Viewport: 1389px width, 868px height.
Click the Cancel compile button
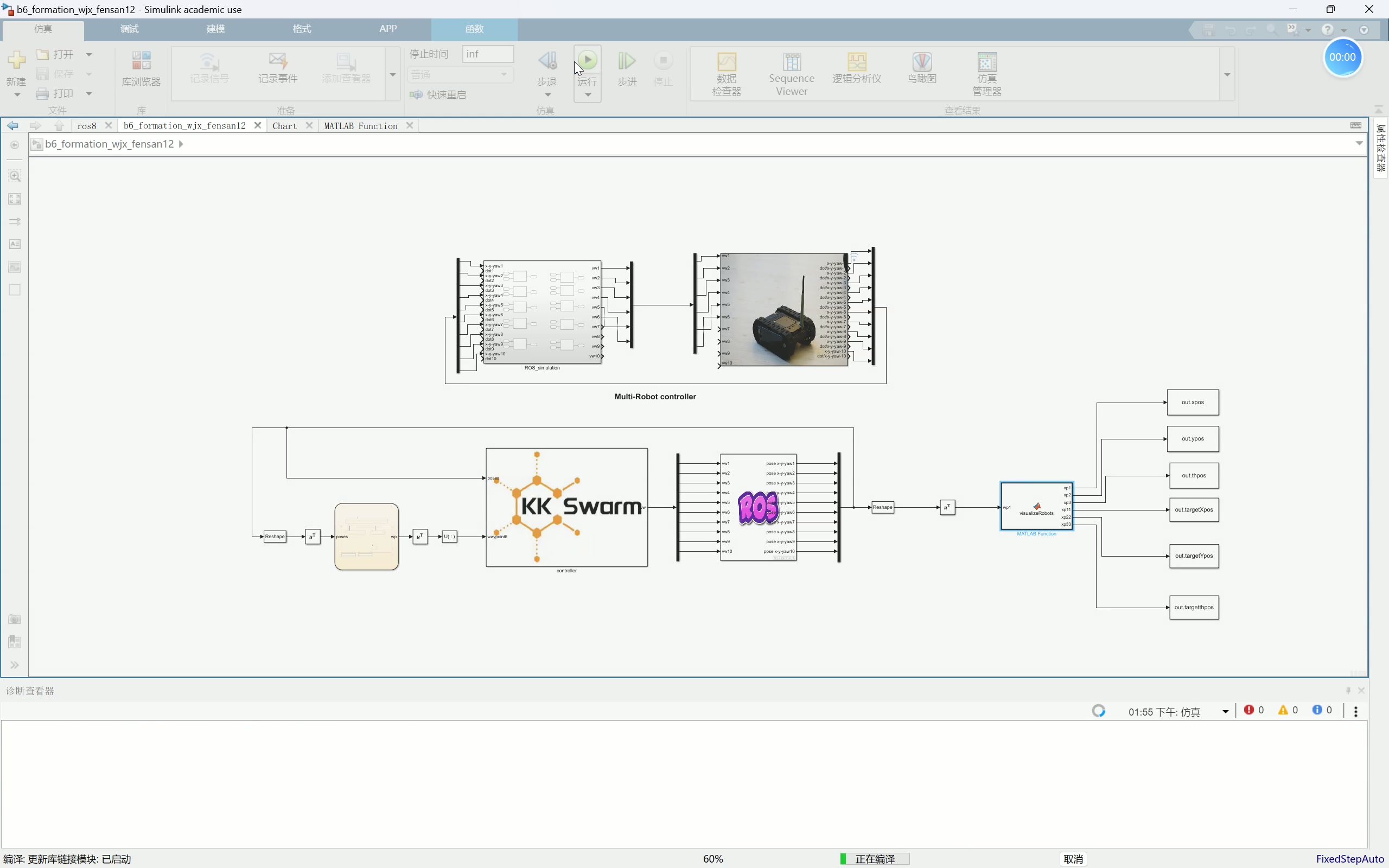pyautogui.click(x=1073, y=859)
